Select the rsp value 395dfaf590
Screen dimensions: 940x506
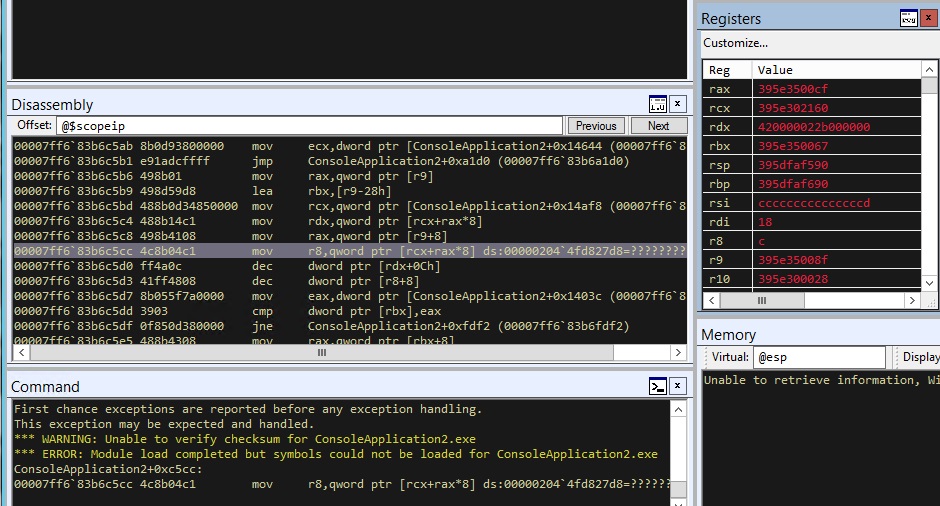click(793, 165)
